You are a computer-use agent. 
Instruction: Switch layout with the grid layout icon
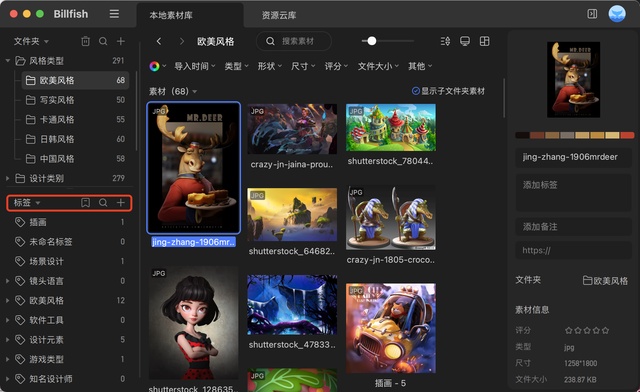(x=484, y=41)
